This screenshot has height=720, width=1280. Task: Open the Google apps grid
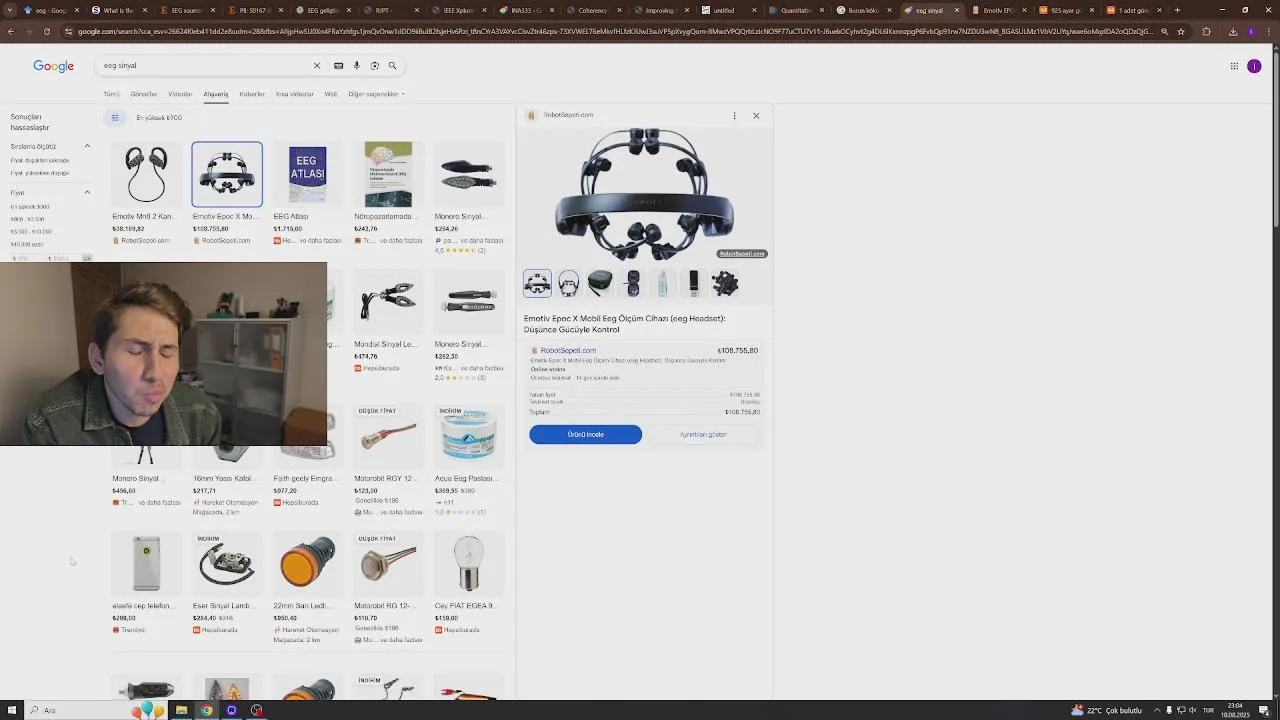pyautogui.click(x=1234, y=66)
